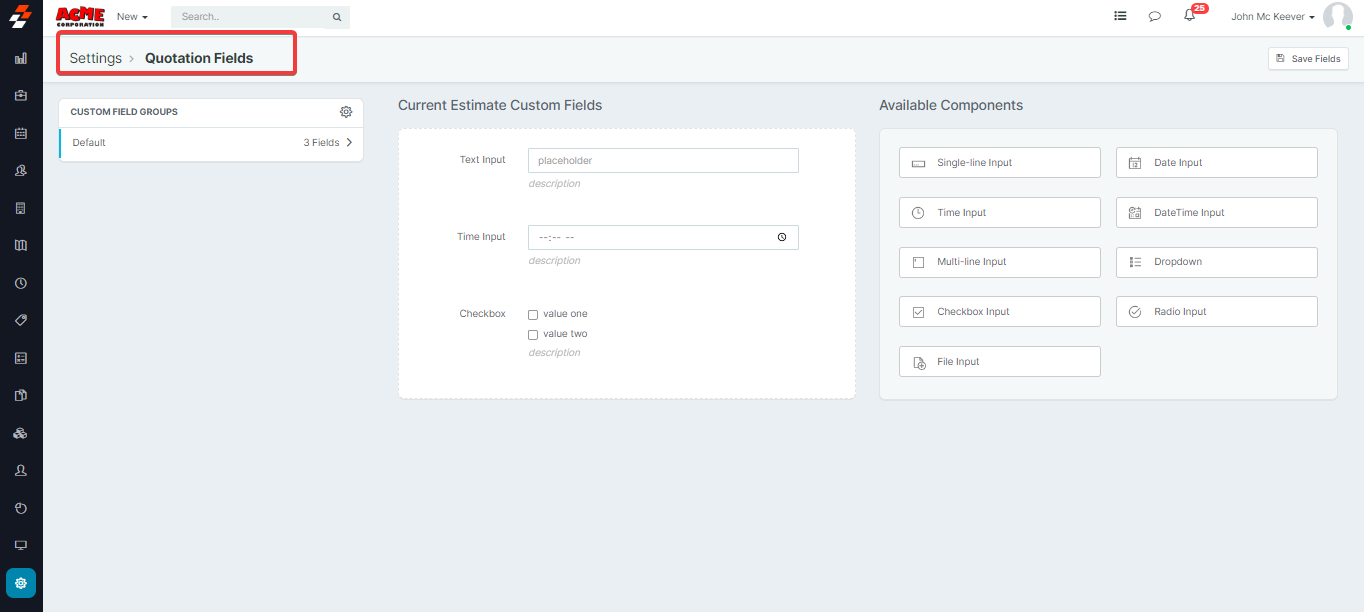Screen dimensions: 1364x612
Task: Click the Text Input placeholder field
Action: [663, 160]
